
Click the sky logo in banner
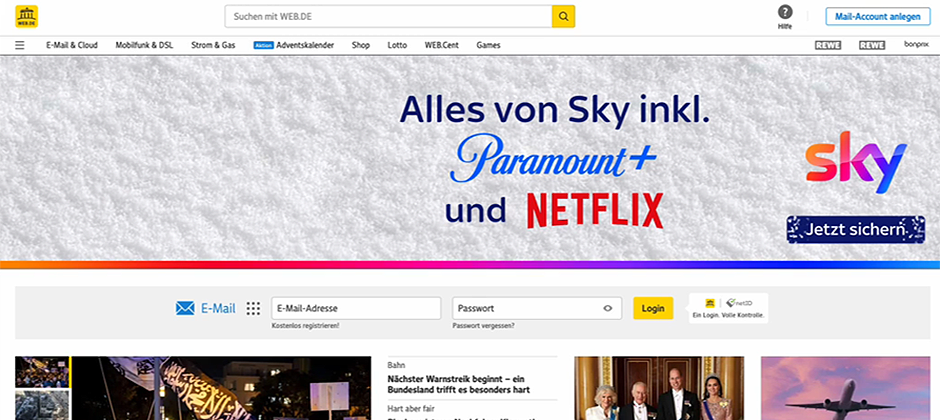pos(856,161)
